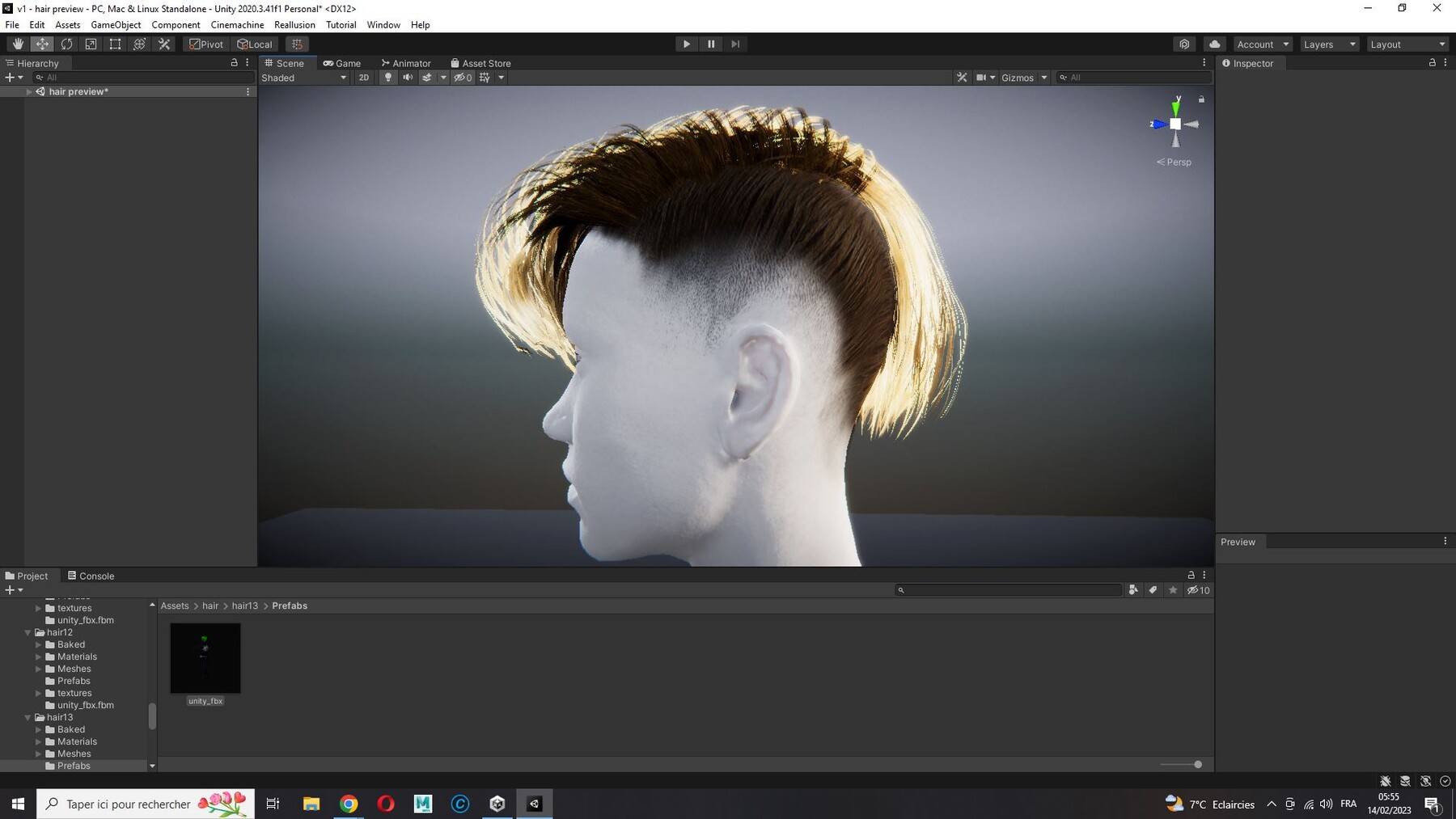Viewport: 1456px width, 819px height.
Task: Switch to the Game tab
Action: [x=342, y=63]
